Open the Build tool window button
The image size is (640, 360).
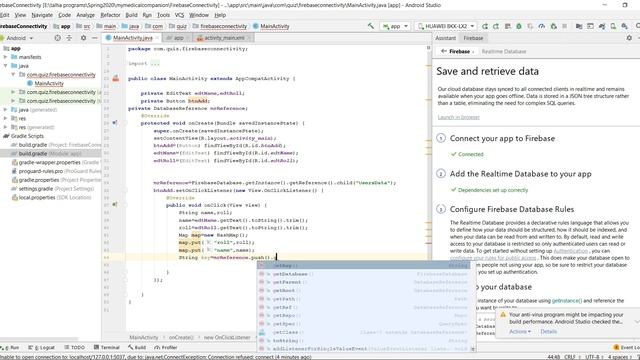pos(137,347)
